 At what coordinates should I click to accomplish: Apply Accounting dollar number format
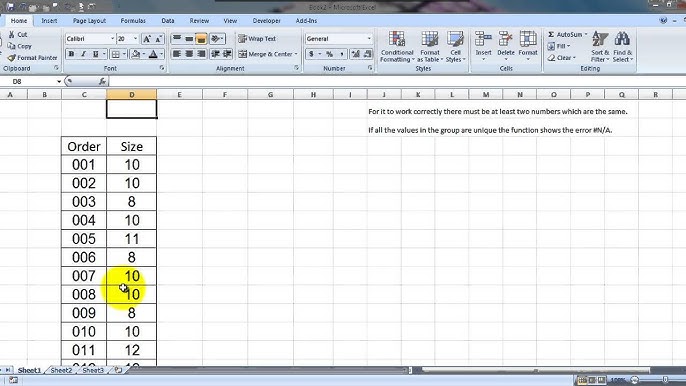point(311,54)
